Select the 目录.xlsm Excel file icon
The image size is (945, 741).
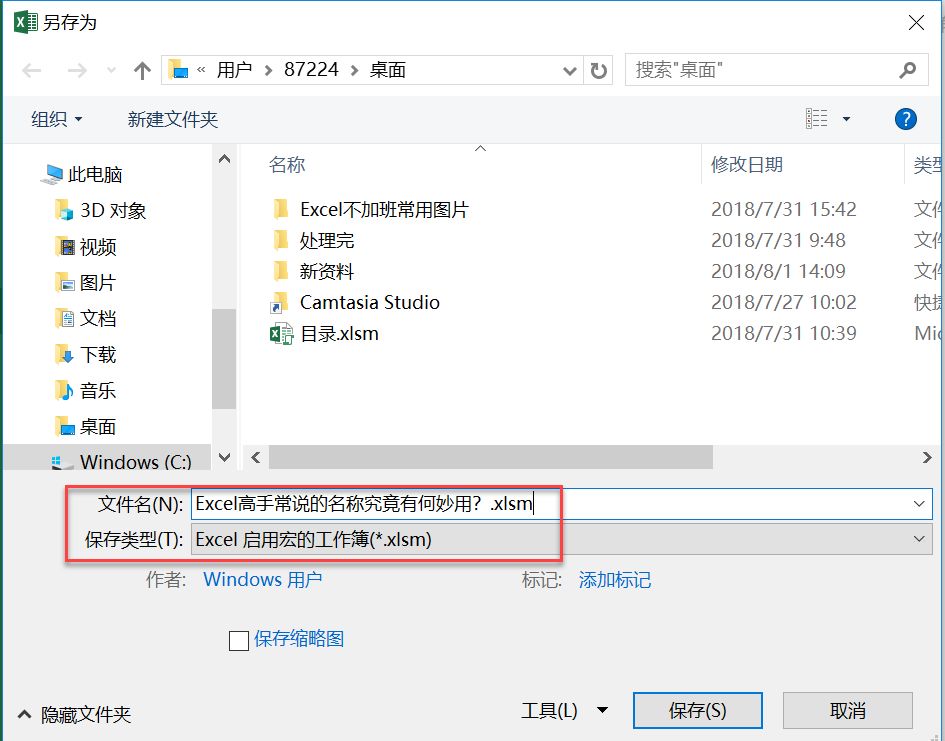click(281, 333)
